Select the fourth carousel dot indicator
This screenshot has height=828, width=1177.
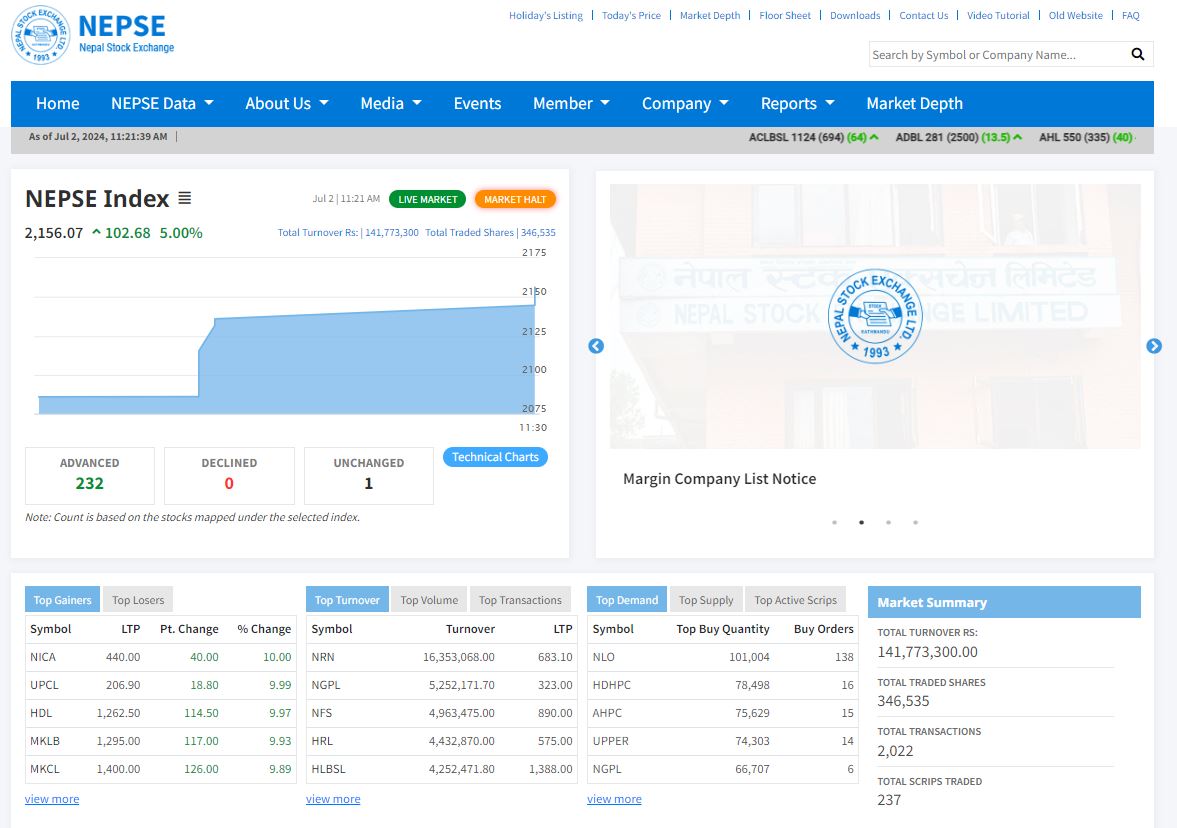click(x=915, y=522)
